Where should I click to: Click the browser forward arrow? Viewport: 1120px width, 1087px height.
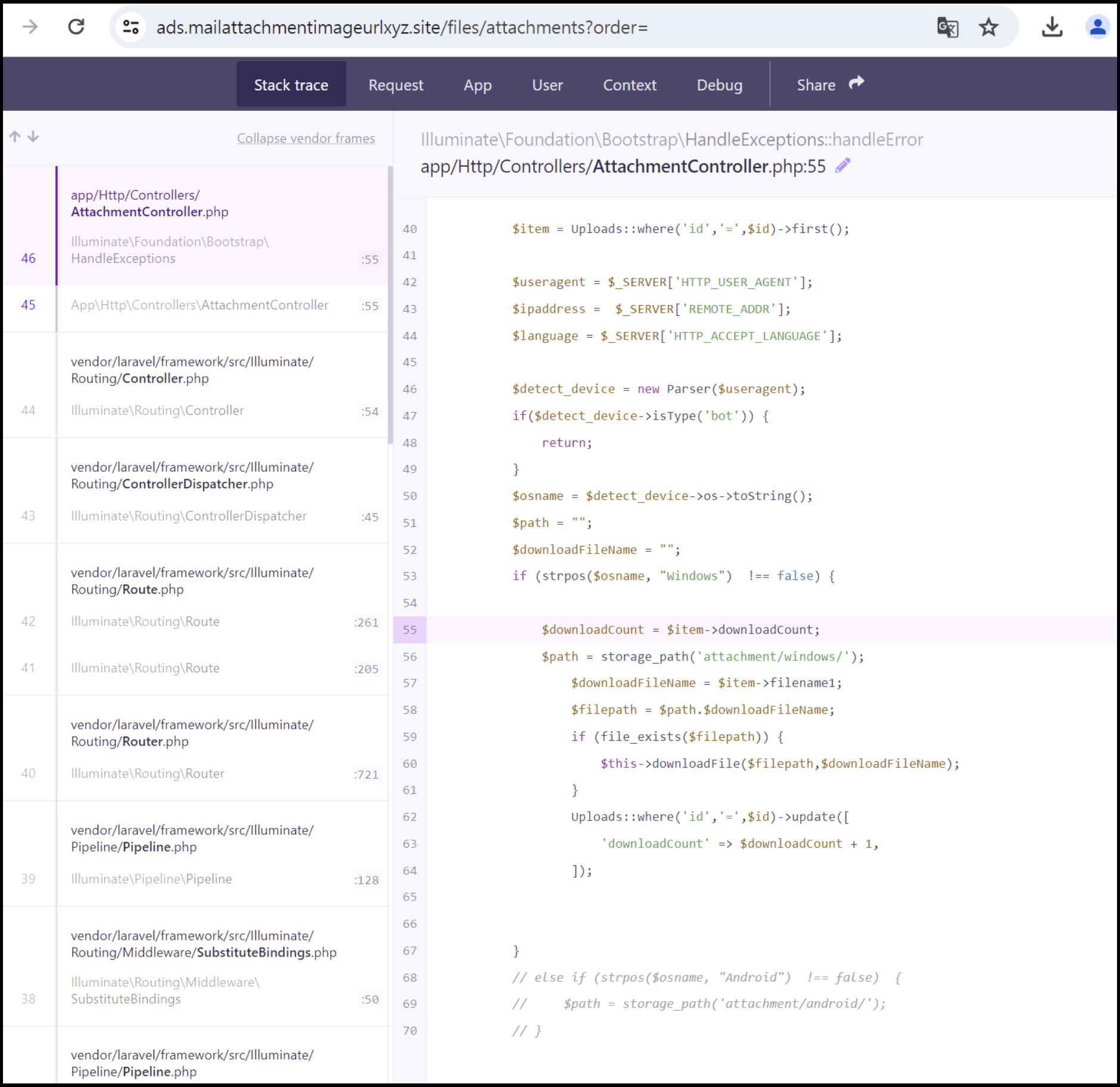pyautogui.click(x=30, y=27)
